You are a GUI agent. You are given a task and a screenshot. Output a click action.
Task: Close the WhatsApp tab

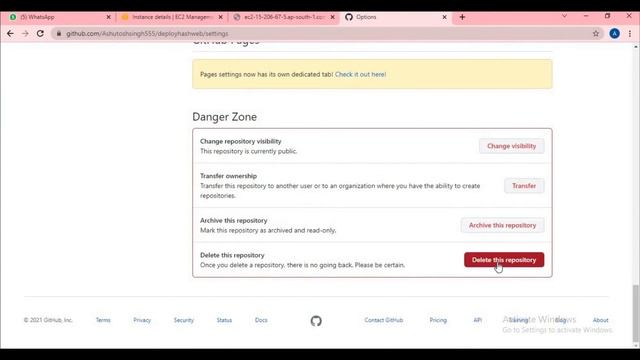(x=109, y=17)
